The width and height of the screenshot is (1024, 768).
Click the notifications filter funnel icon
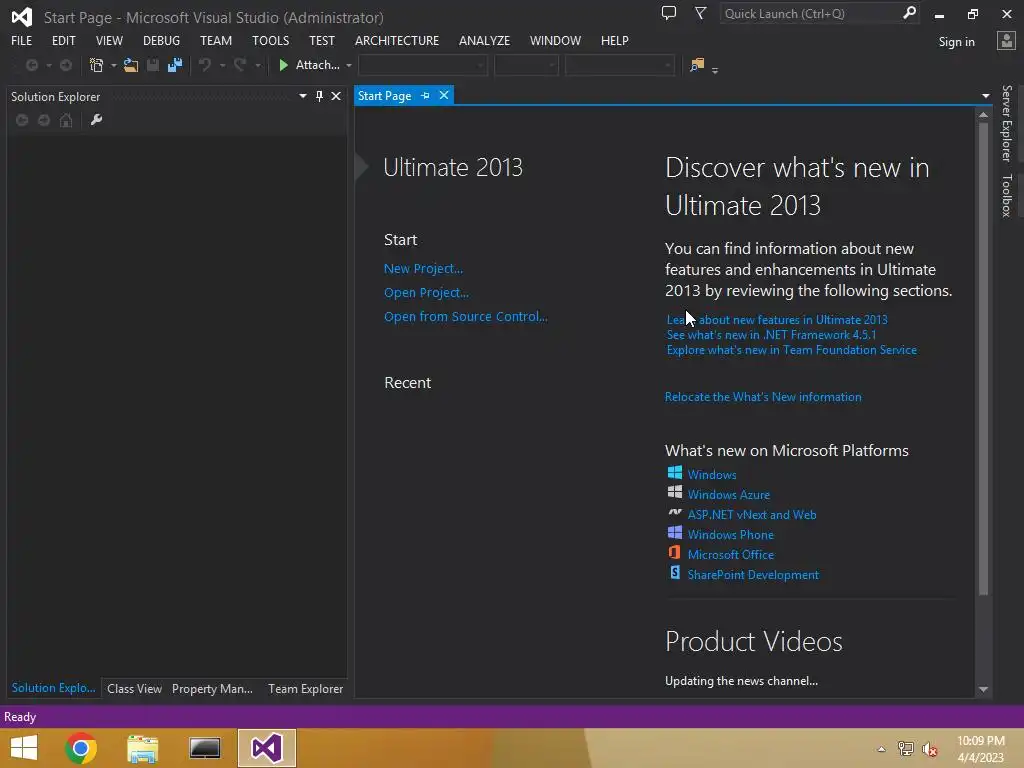tap(700, 13)
